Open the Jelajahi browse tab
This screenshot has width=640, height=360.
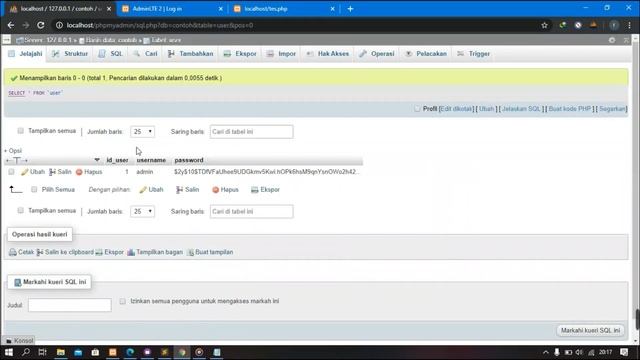[25, 54]
